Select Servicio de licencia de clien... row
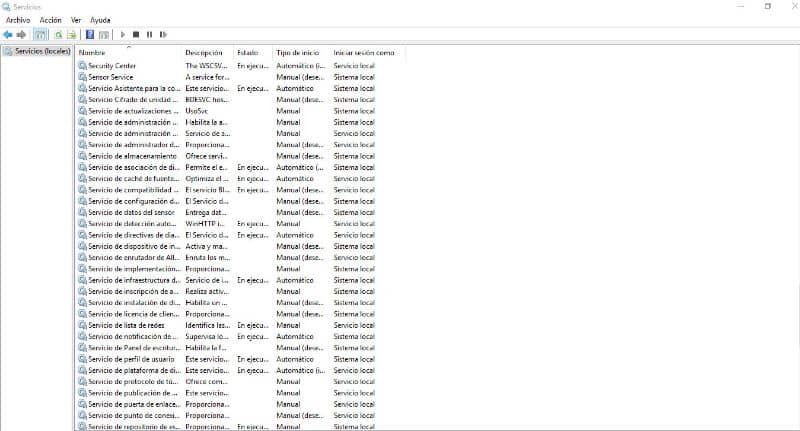The height and width of the screenshot is (431, 800). 227,314
